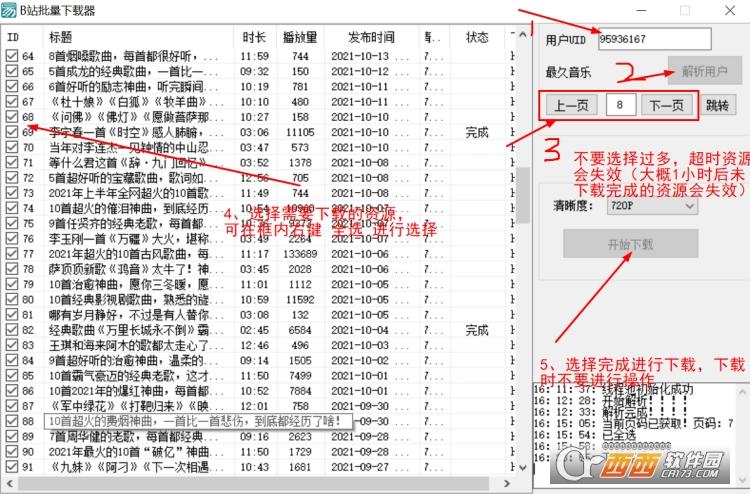The image size is (750, 494).
Task: Click play count 11105 cell
Action: point(300,132)
